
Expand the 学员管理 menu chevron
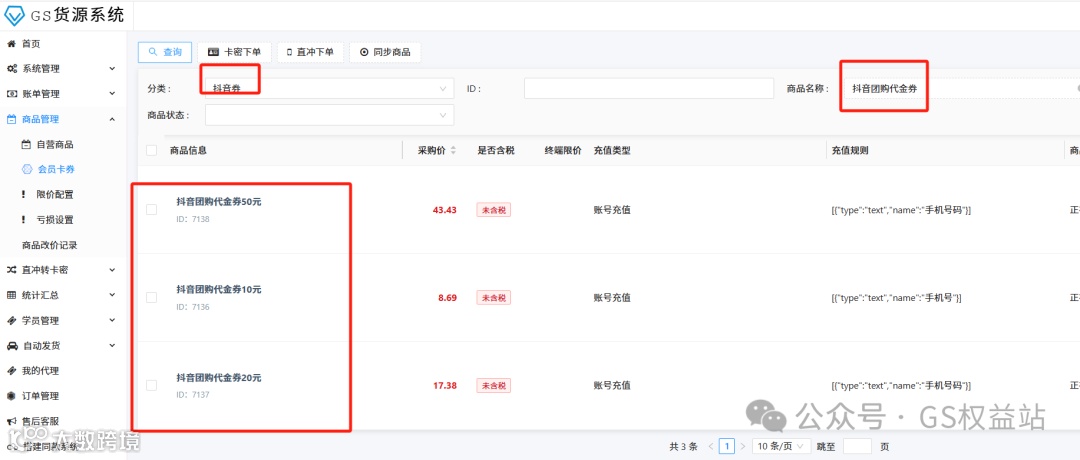pos(112,321)
